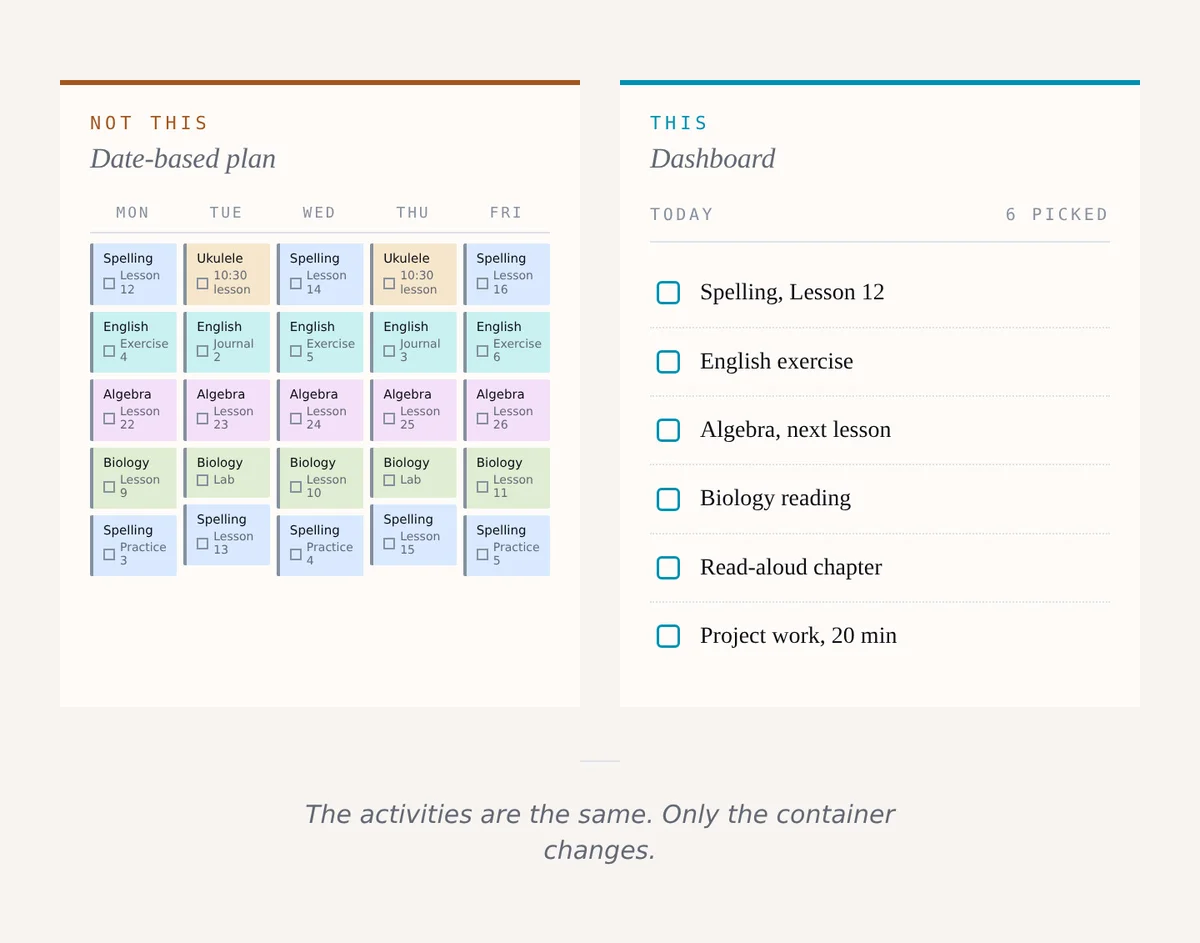1200x943 pixels.
Task: Tick the Spelling Lesson 15 checkbox
Action: [389, 544]
